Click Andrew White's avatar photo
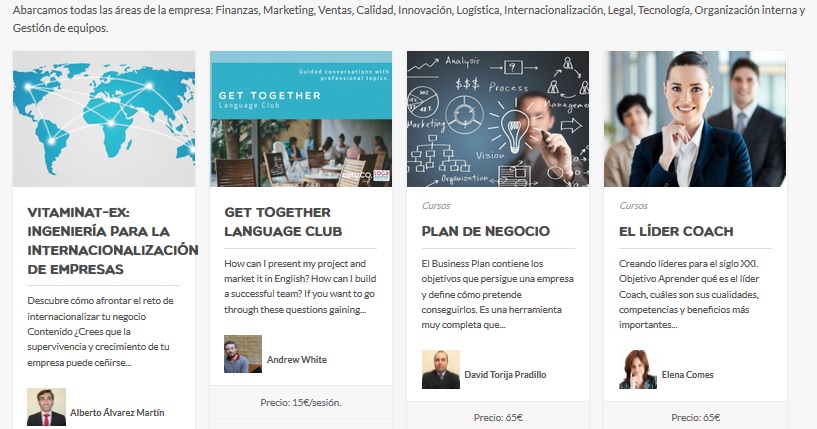This screenshot has width=817, height=429. point(243,355)
